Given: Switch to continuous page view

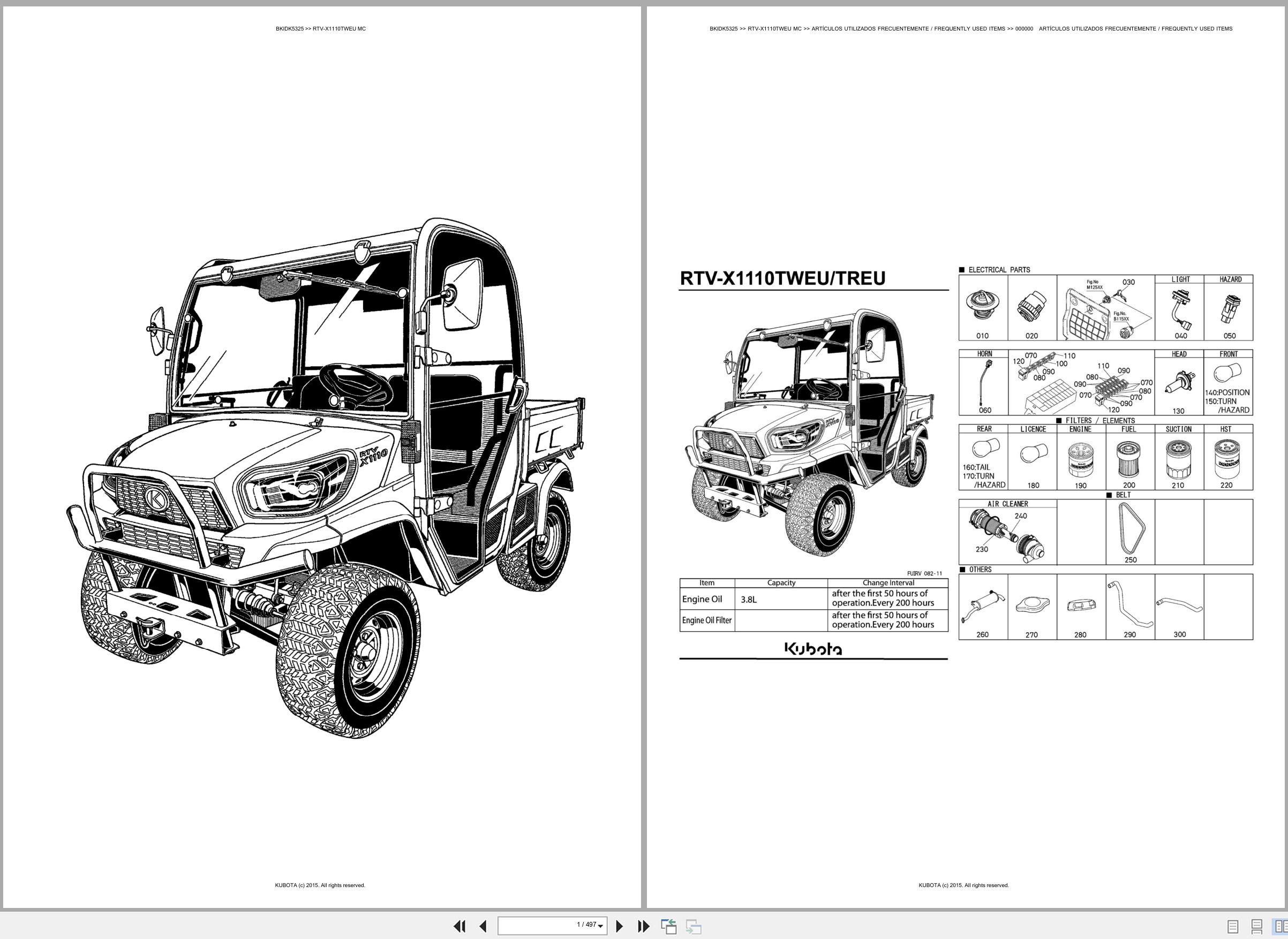Looking at the screenshot, I should coord(1257,927).
